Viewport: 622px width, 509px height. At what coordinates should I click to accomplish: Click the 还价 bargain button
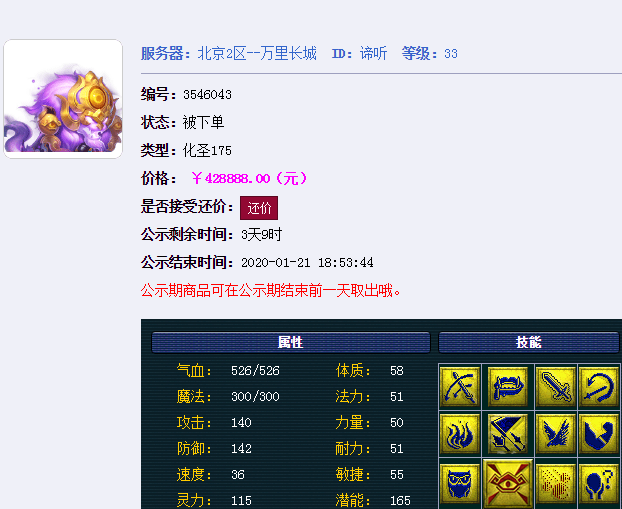tap(259, 208)
